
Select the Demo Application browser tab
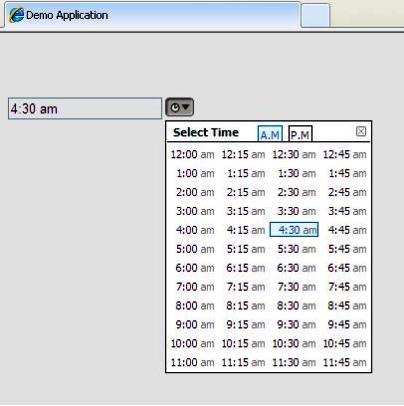coord(152,15)
